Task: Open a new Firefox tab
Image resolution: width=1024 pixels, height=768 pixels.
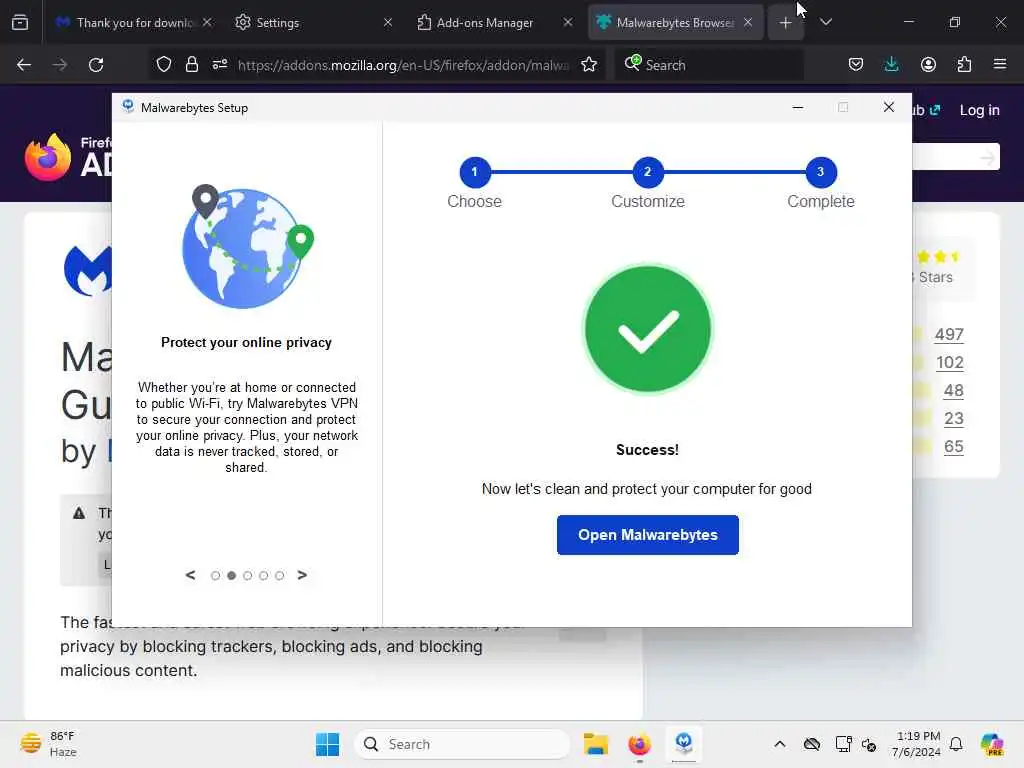Action: point(786,23)
